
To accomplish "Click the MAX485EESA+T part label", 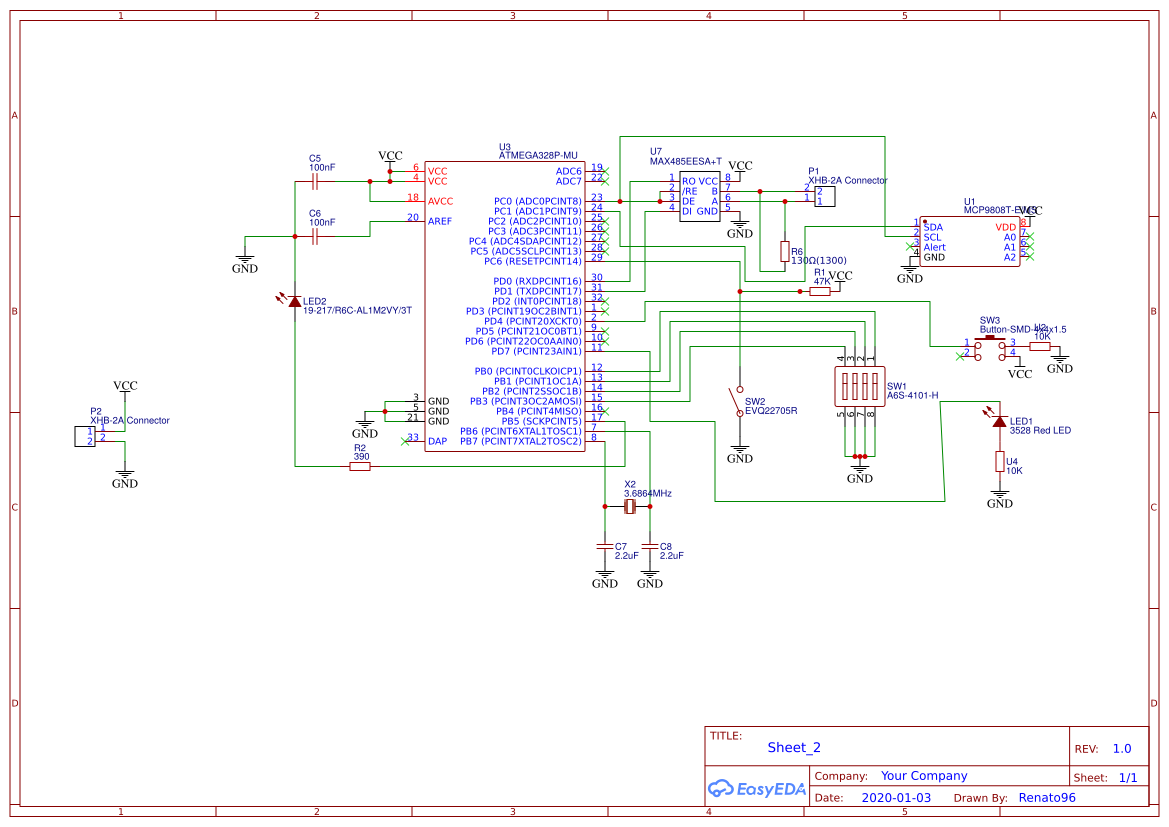I will click(x=685, y=161).
